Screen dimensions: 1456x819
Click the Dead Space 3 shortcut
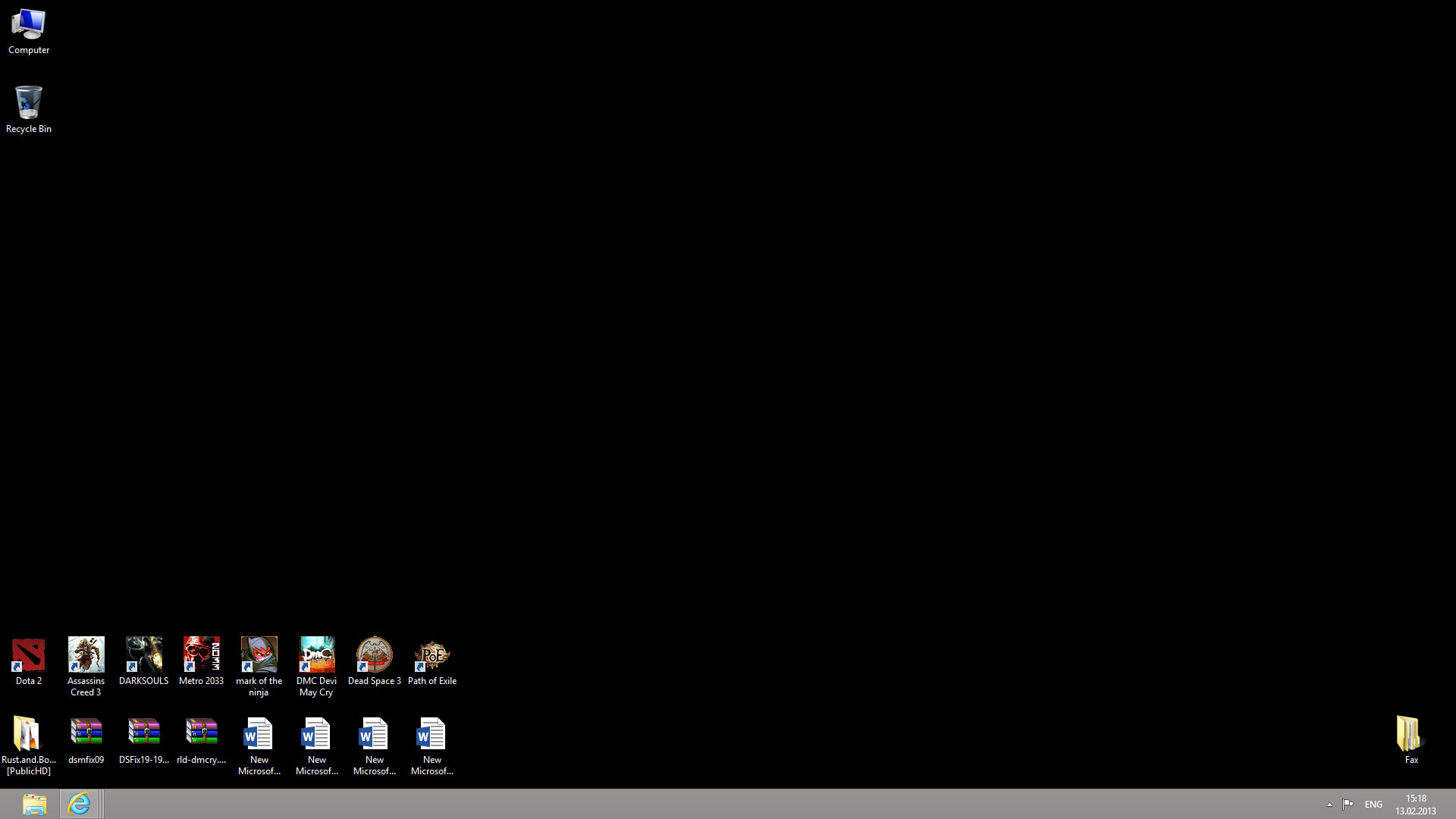click(375, 655)
